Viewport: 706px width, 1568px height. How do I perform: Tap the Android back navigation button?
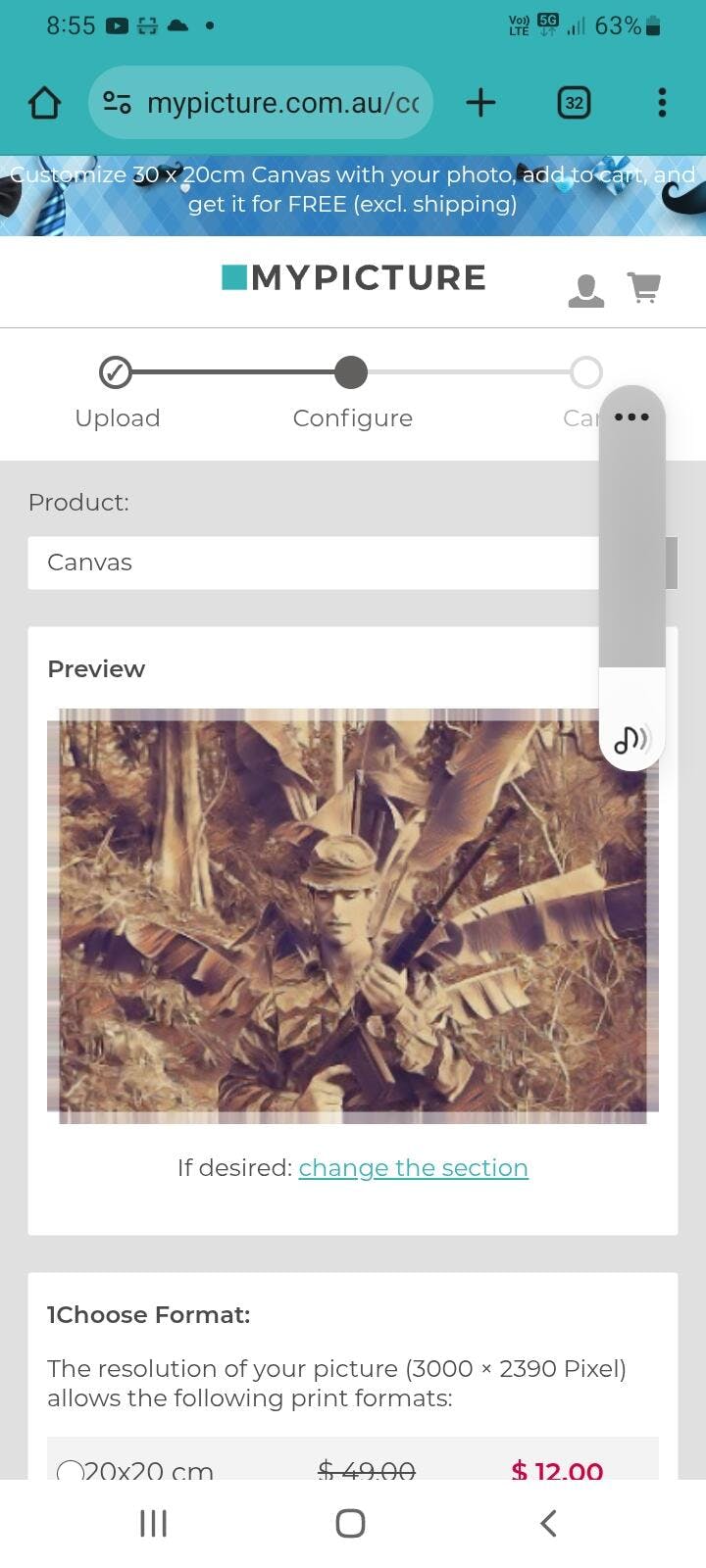coord(548,1523)
